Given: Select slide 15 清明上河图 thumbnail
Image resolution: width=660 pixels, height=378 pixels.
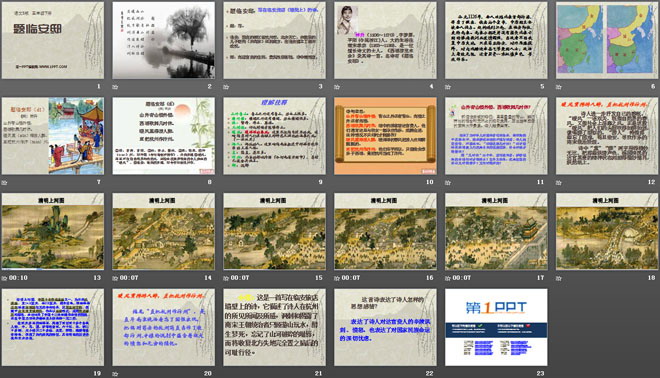Looking at the screenshot, I should pyautogui.click(x=274, y=232).
